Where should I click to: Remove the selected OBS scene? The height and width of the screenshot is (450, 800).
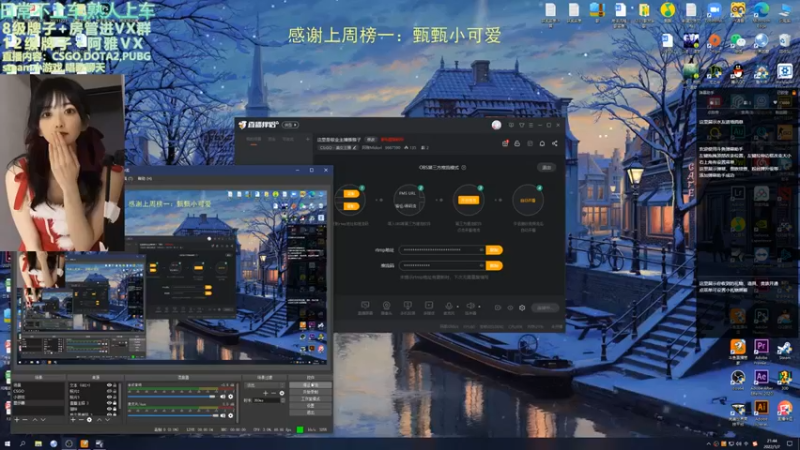25,419
